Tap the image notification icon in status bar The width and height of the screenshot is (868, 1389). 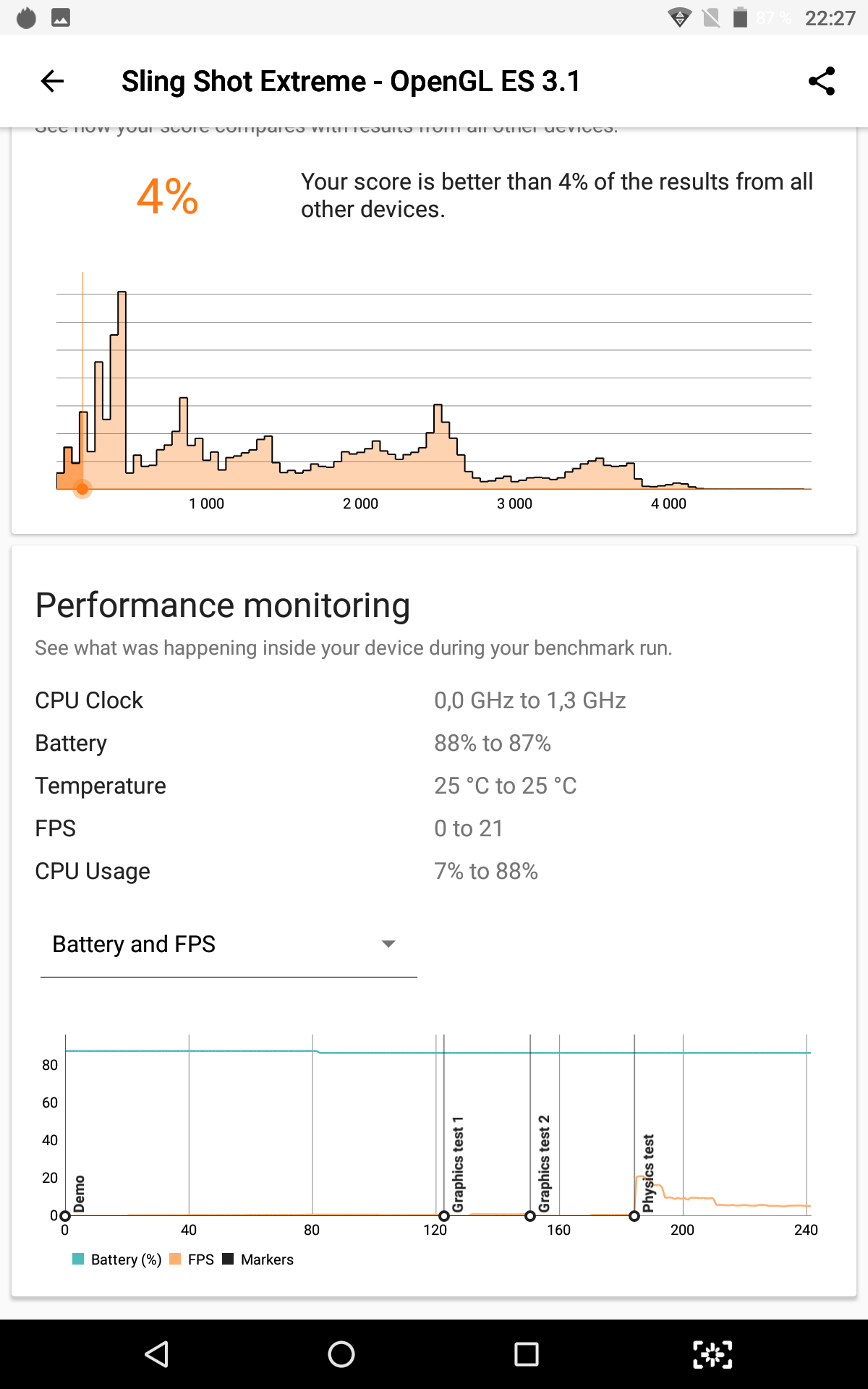coord(61,17)
